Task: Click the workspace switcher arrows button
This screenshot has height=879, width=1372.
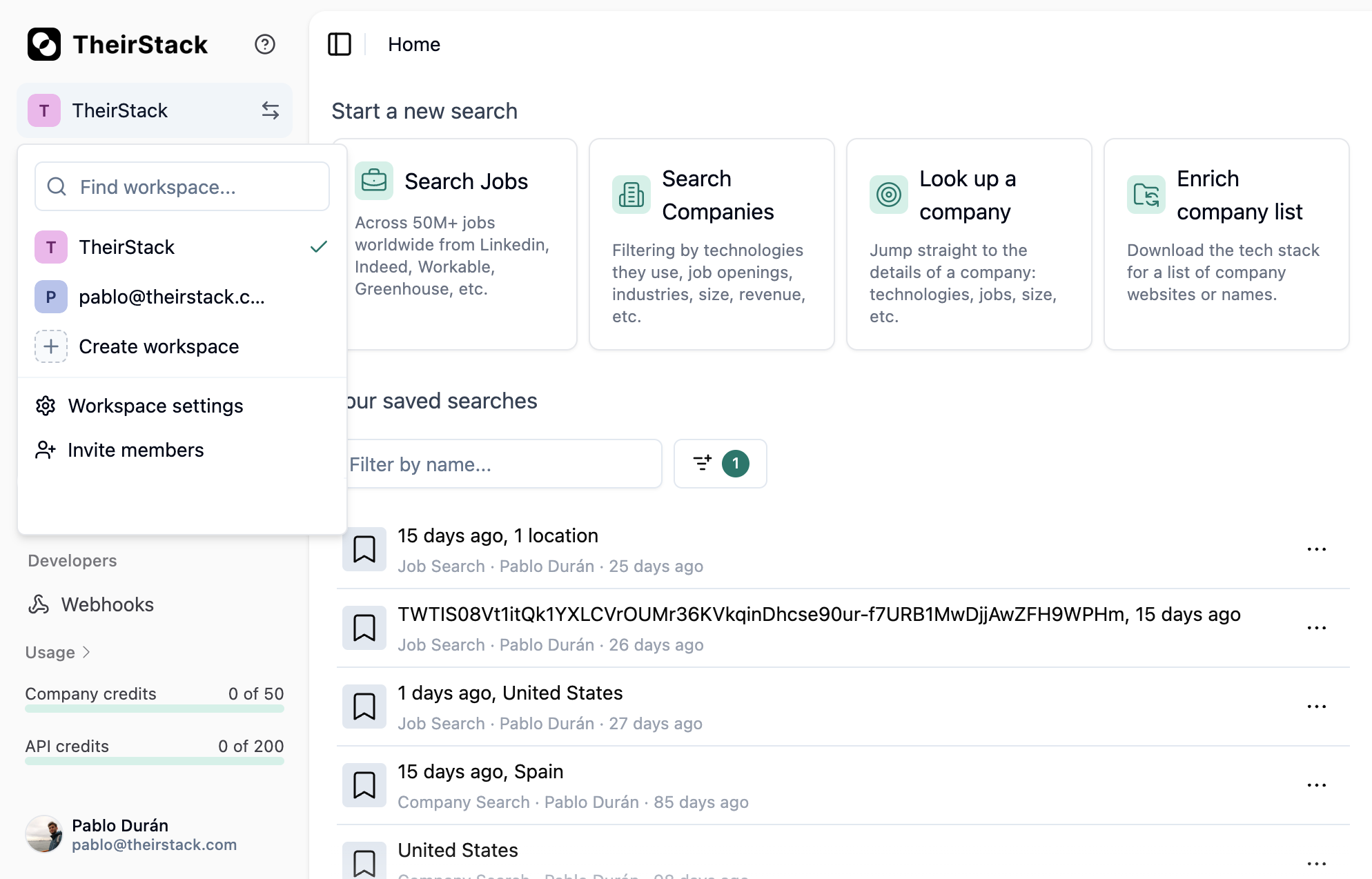Action: [270, 110]
